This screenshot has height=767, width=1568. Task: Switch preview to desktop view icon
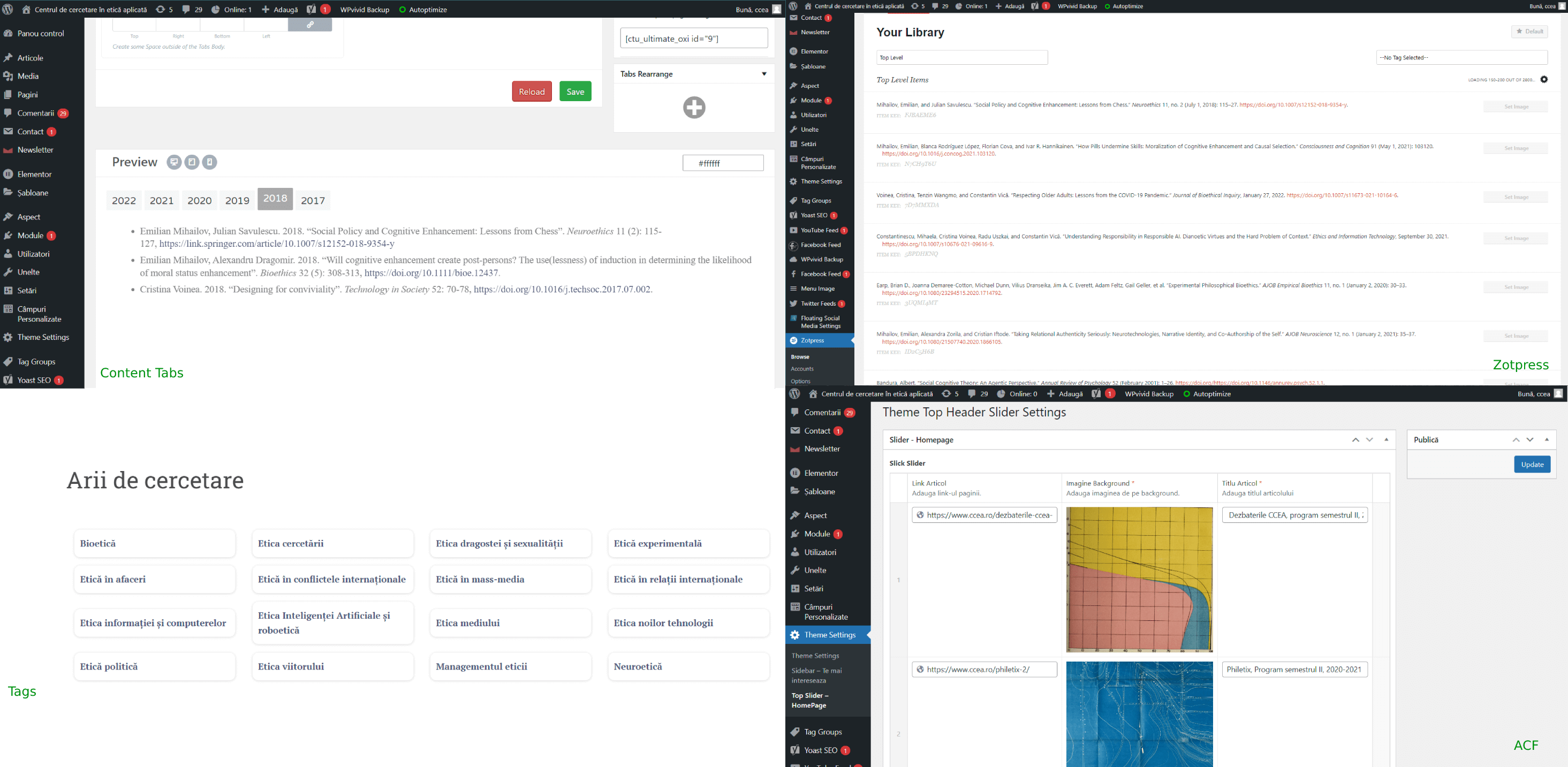click(x=174, y=162)
